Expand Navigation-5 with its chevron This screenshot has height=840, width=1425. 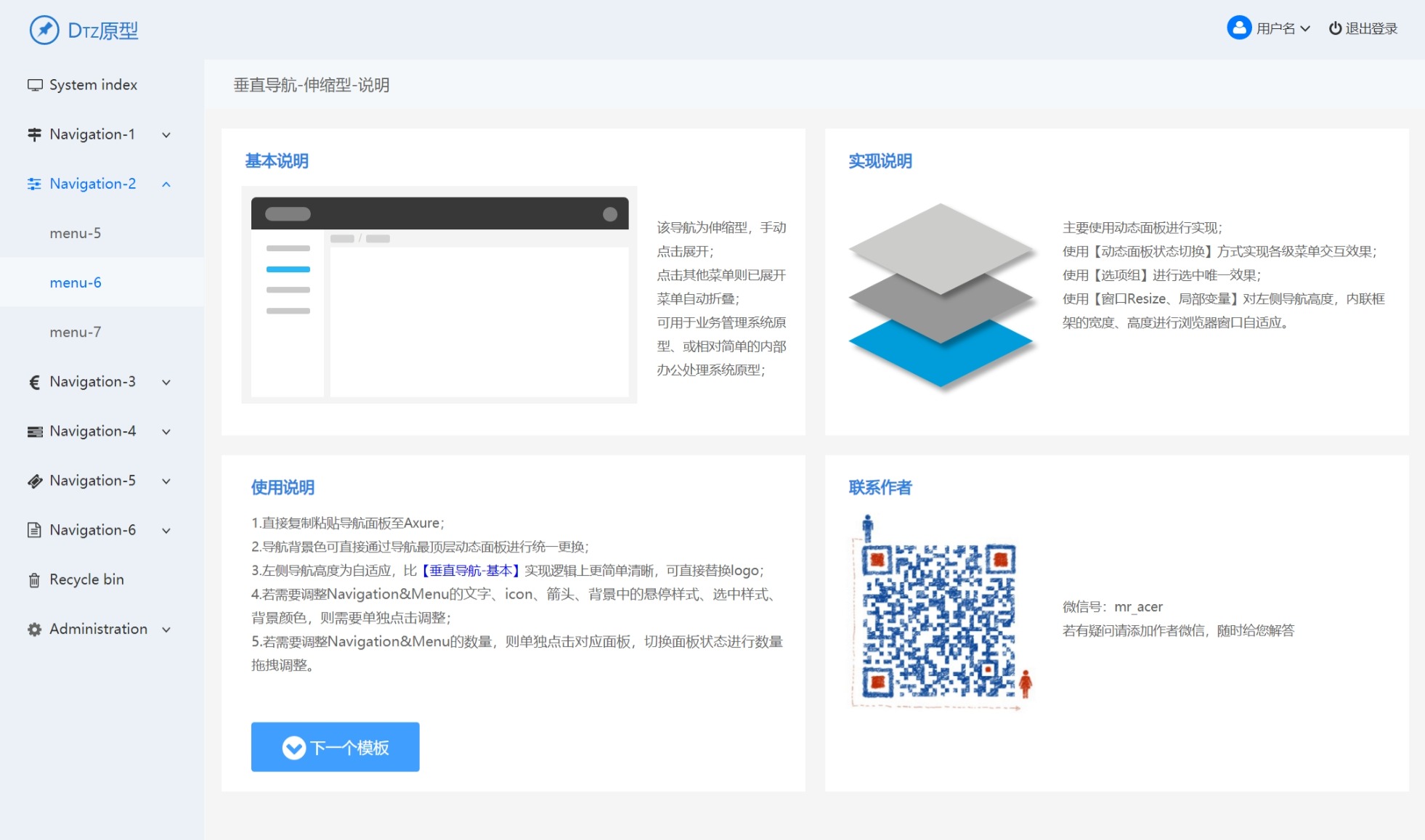[166, 481]
